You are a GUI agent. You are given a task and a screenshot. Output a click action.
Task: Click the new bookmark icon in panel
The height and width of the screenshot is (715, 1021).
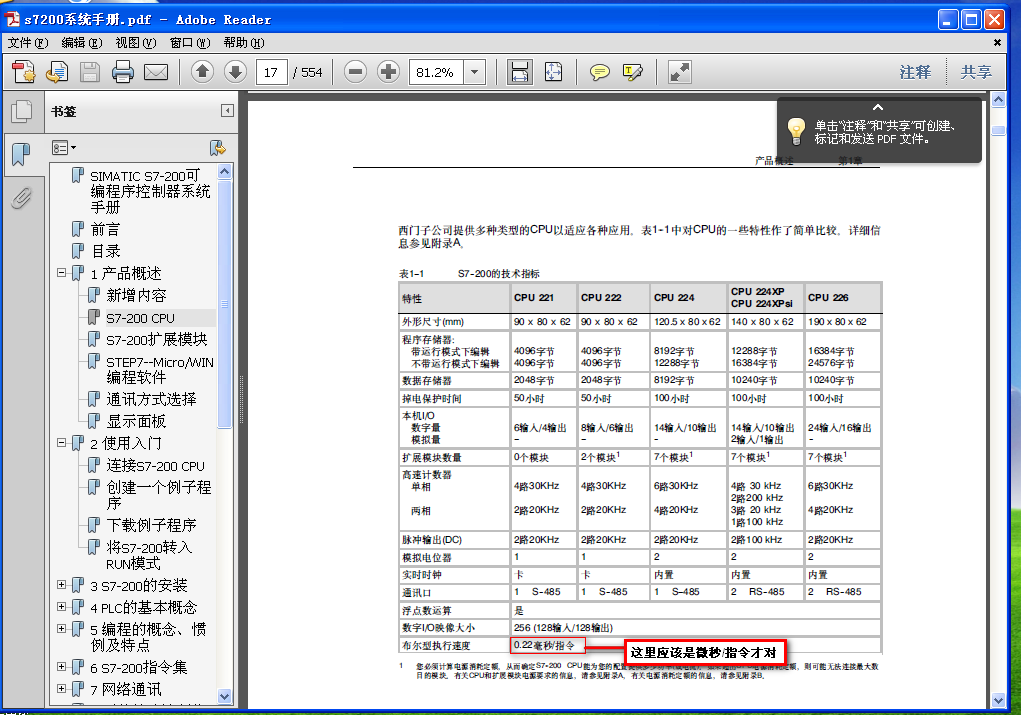pos(217,148)
